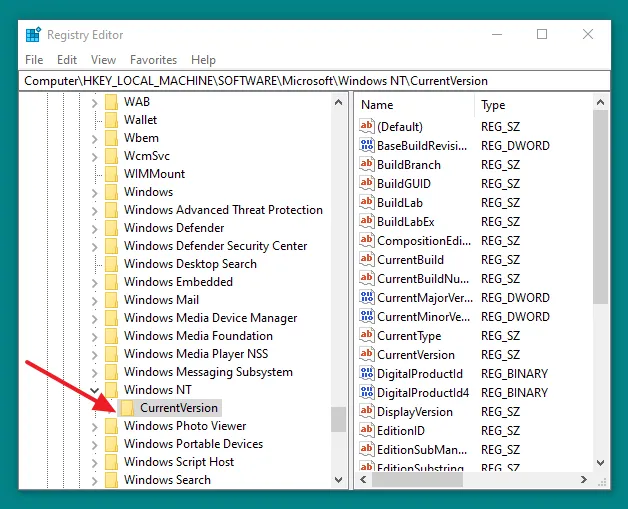Expand the Windows Photo Viewer key
Viewport: 628px width, 509px height.
95,426
